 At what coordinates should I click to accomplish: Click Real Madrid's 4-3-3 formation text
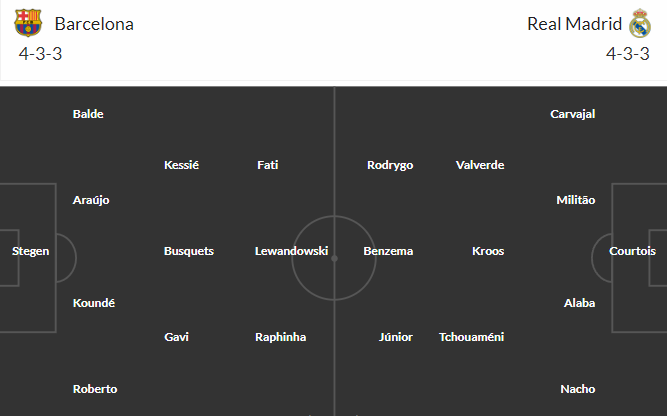click(x=627, y=54)
